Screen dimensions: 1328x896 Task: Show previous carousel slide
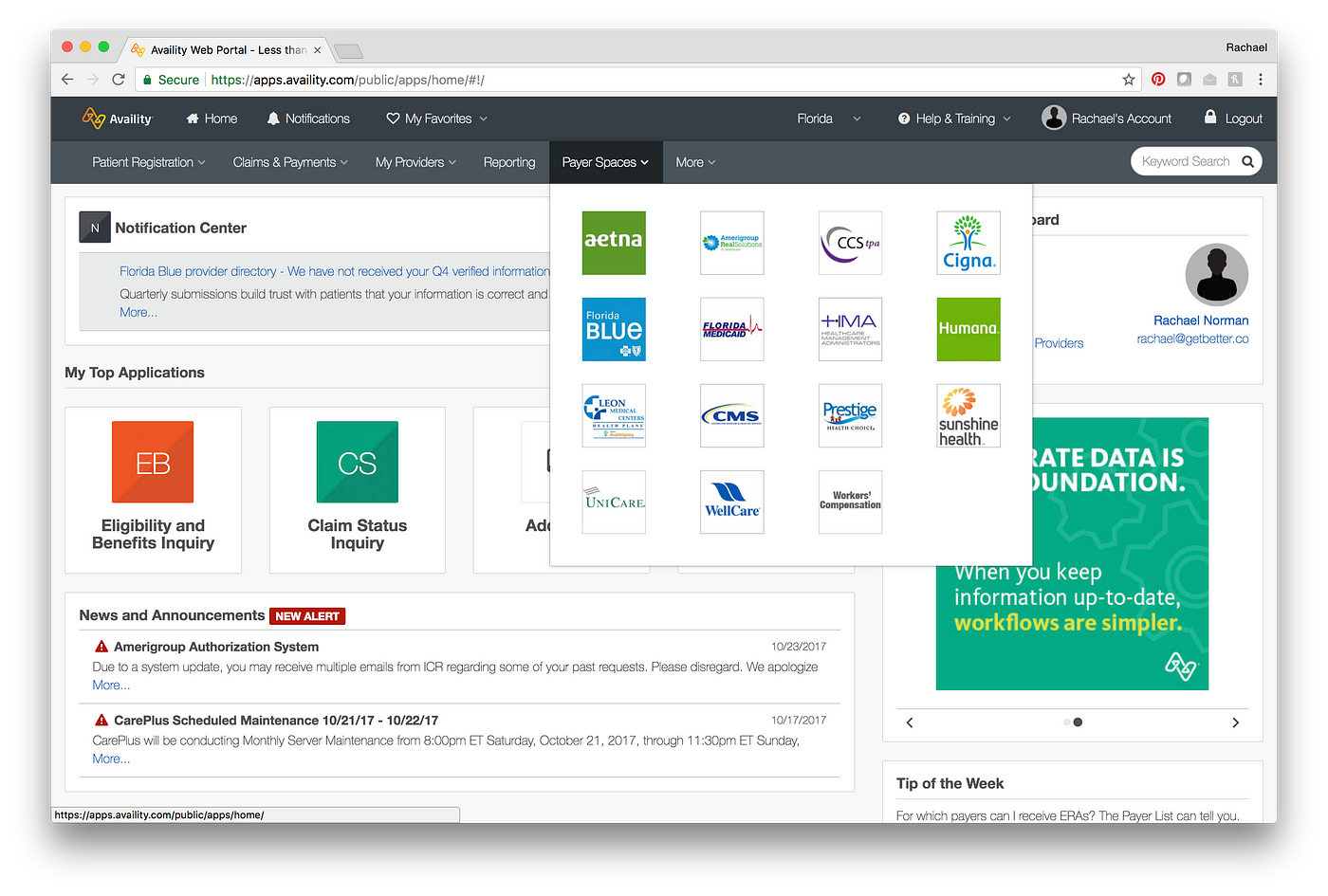click(x=910, y=722)
